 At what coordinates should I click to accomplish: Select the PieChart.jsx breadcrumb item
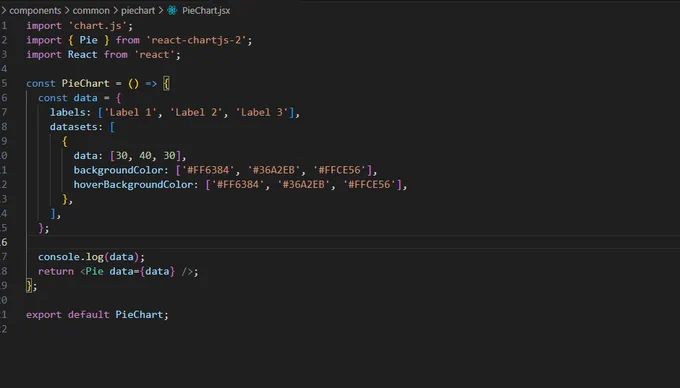click(x=206, y=10)
